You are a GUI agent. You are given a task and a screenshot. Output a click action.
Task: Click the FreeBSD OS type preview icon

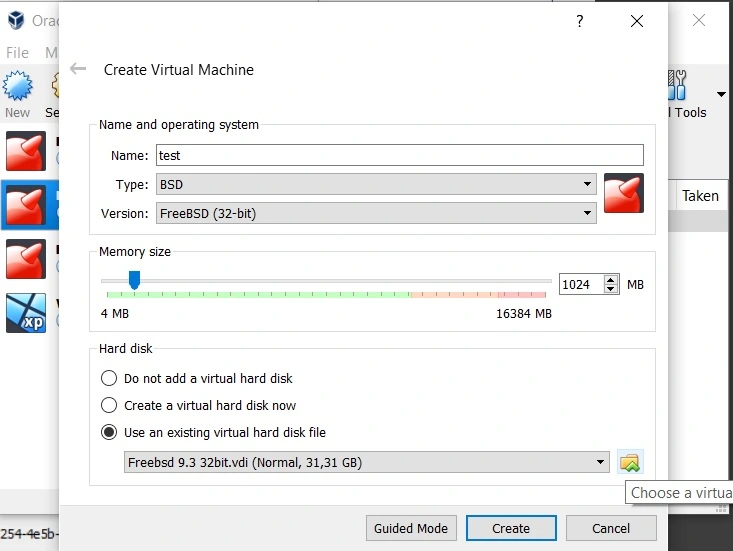623,192
